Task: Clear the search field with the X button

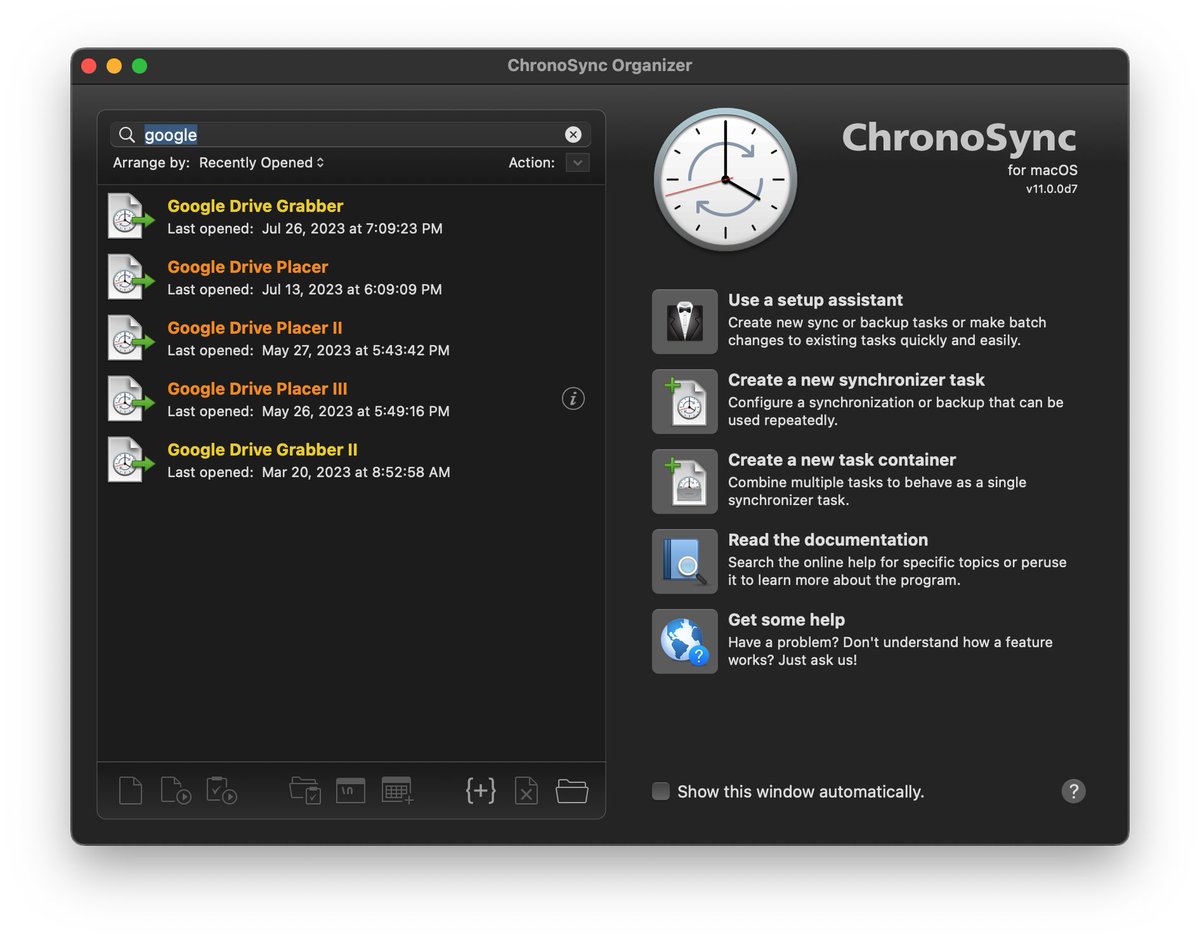Action: point(573,135)
